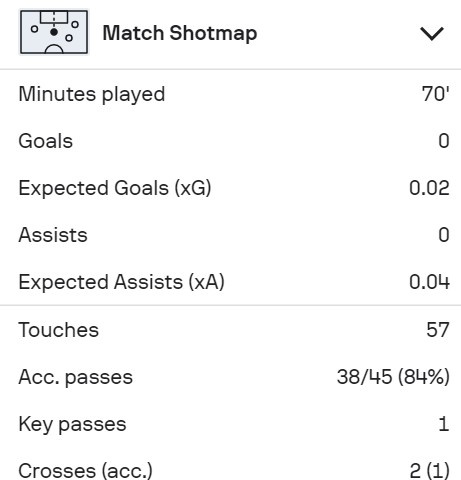
Task: Select the Key passes label
Action: 73,424
